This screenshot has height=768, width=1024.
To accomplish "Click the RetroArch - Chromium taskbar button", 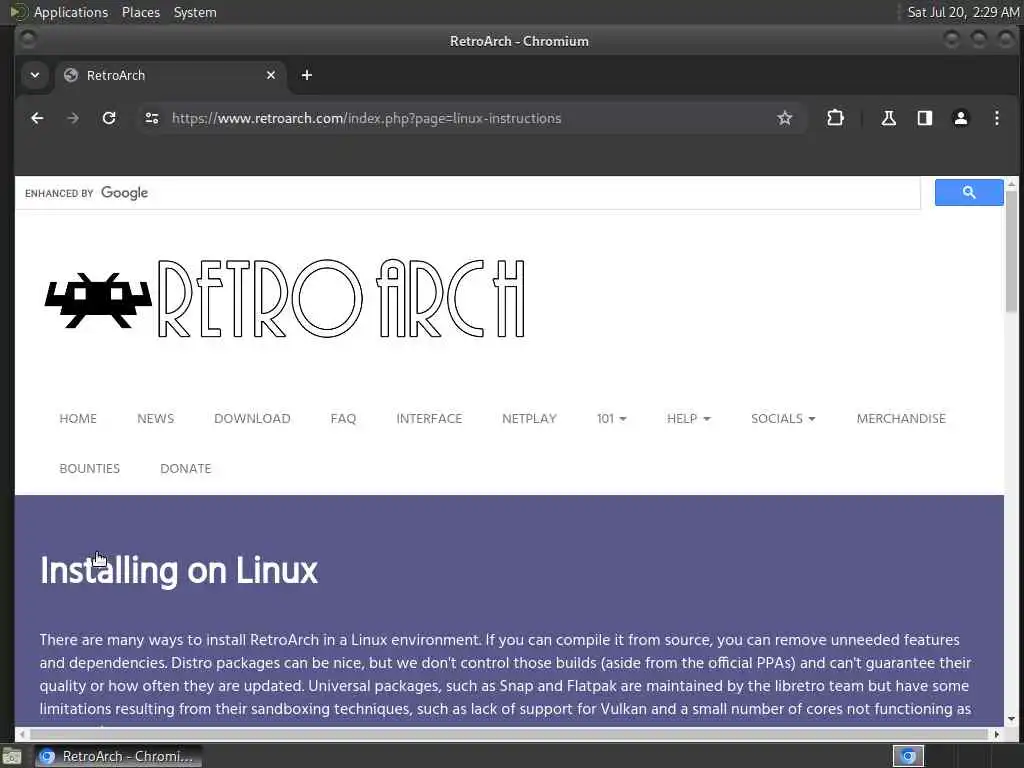I will pyautogui.click(x=118, y=756).
